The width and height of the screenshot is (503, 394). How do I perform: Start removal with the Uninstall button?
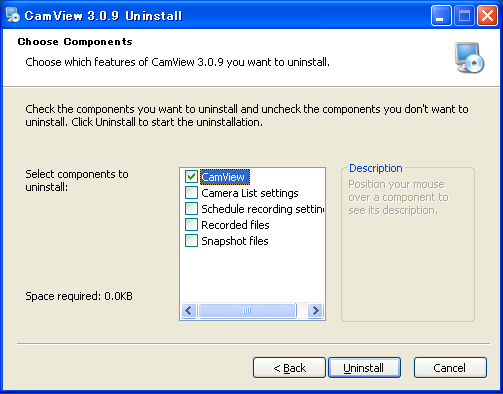point(364,368)
